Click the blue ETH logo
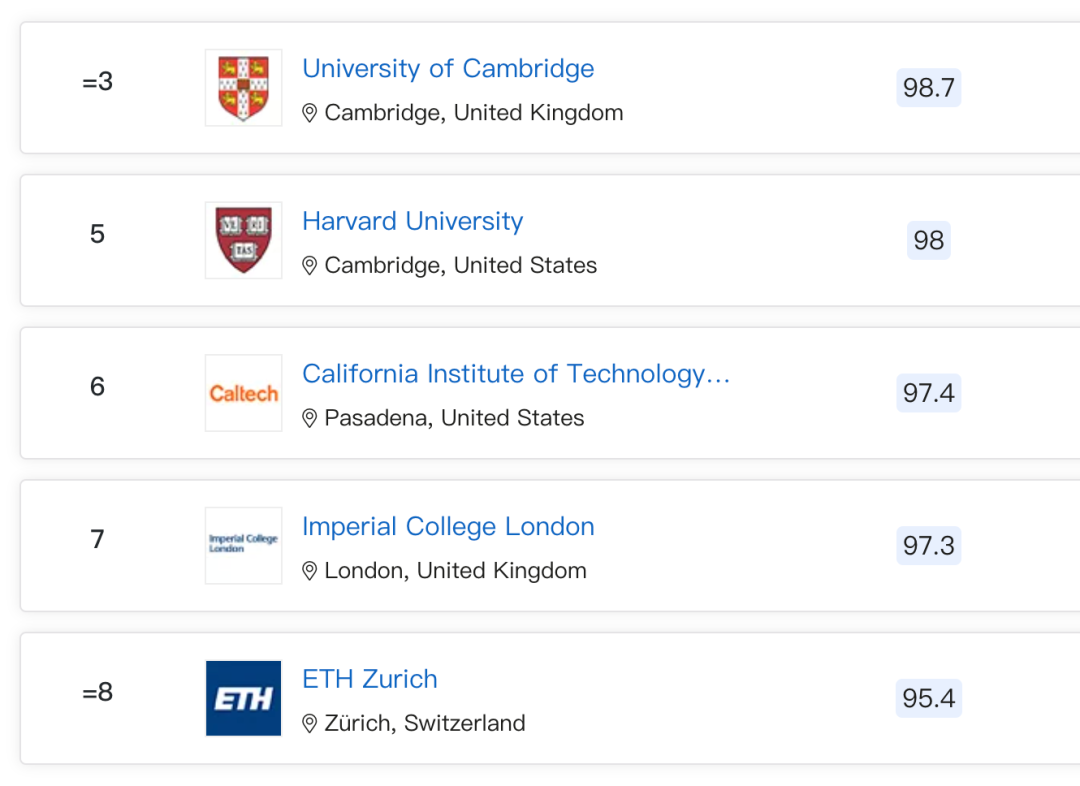The height and width of the screenshot is (786, 1080). point(243,698)
